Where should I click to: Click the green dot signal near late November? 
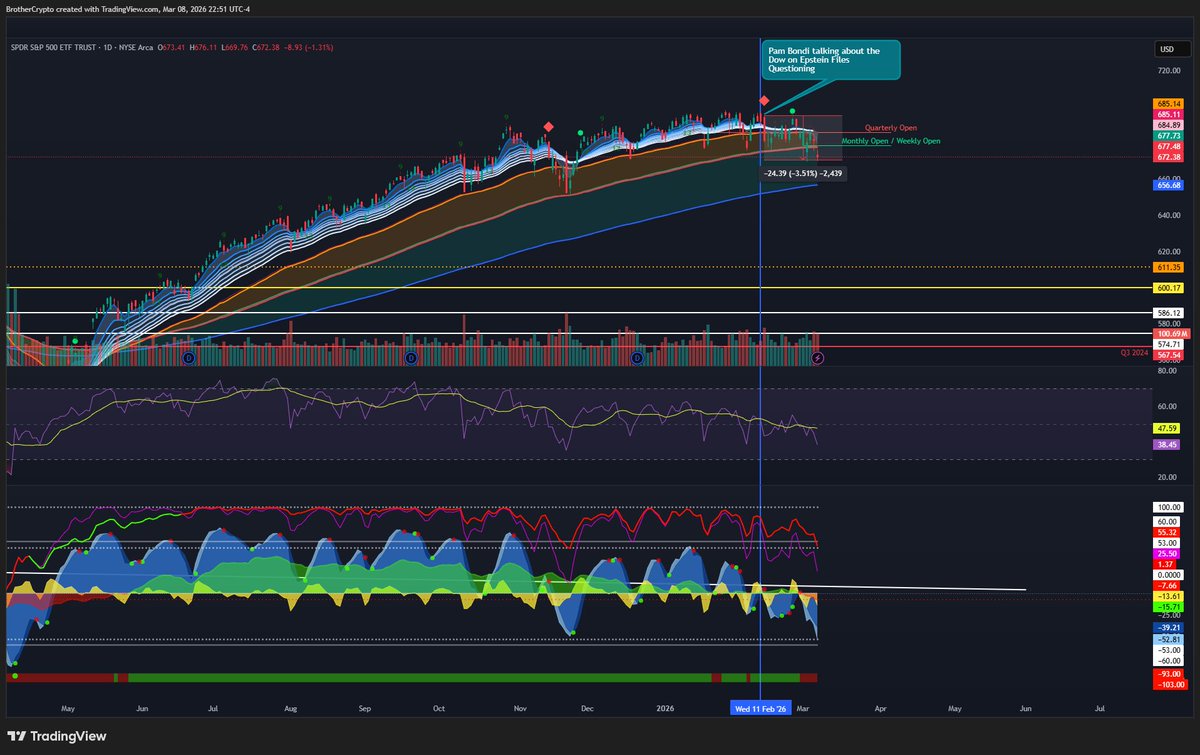pyautogui.click(x=580, y=132)
